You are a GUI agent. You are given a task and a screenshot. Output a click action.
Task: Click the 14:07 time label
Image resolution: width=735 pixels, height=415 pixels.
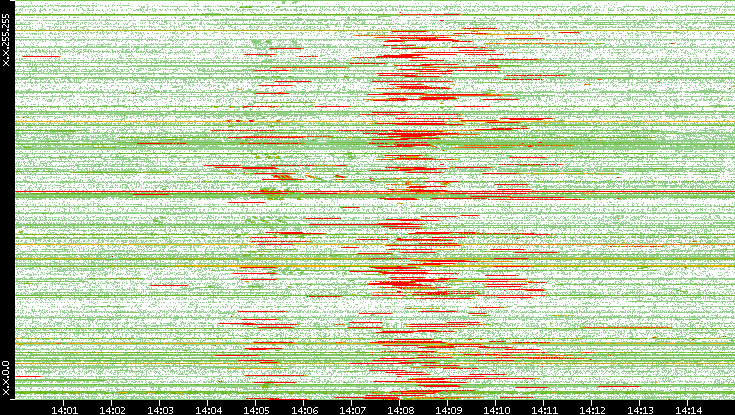pyautogui.click(x=352, y=408)
